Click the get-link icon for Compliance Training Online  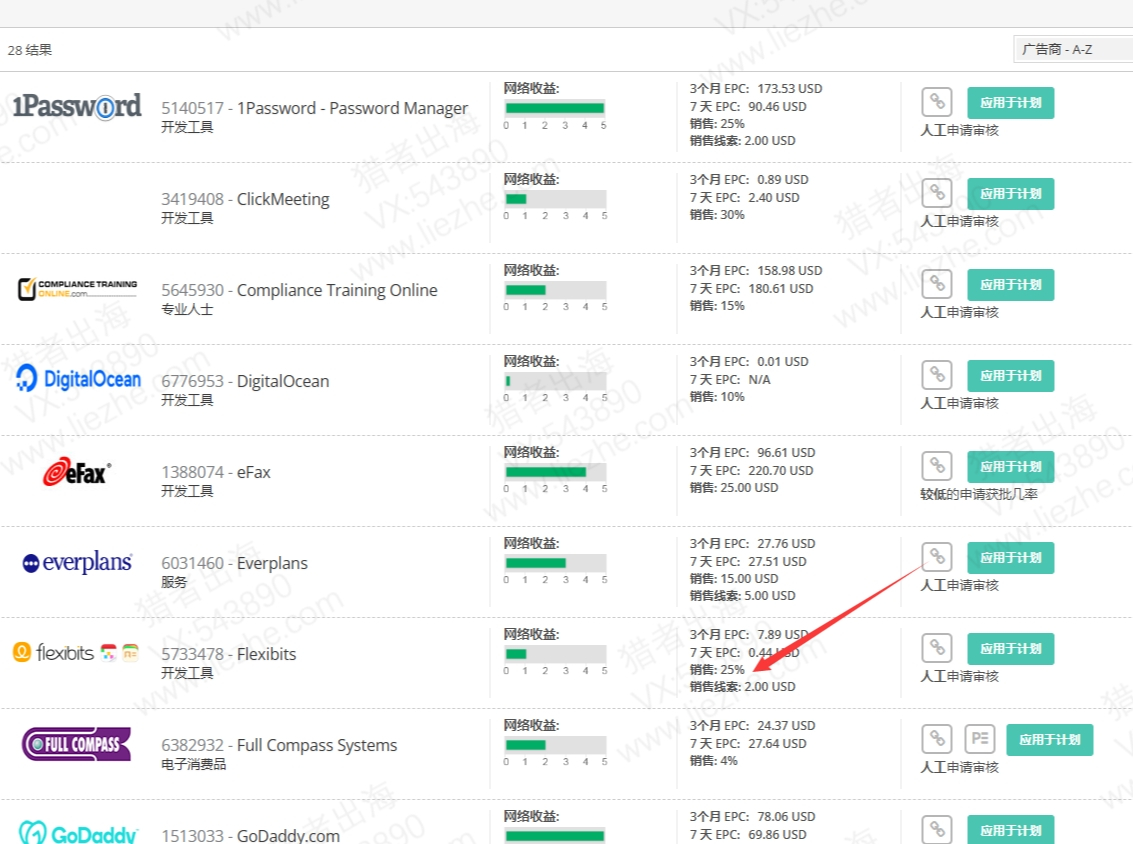936,284
